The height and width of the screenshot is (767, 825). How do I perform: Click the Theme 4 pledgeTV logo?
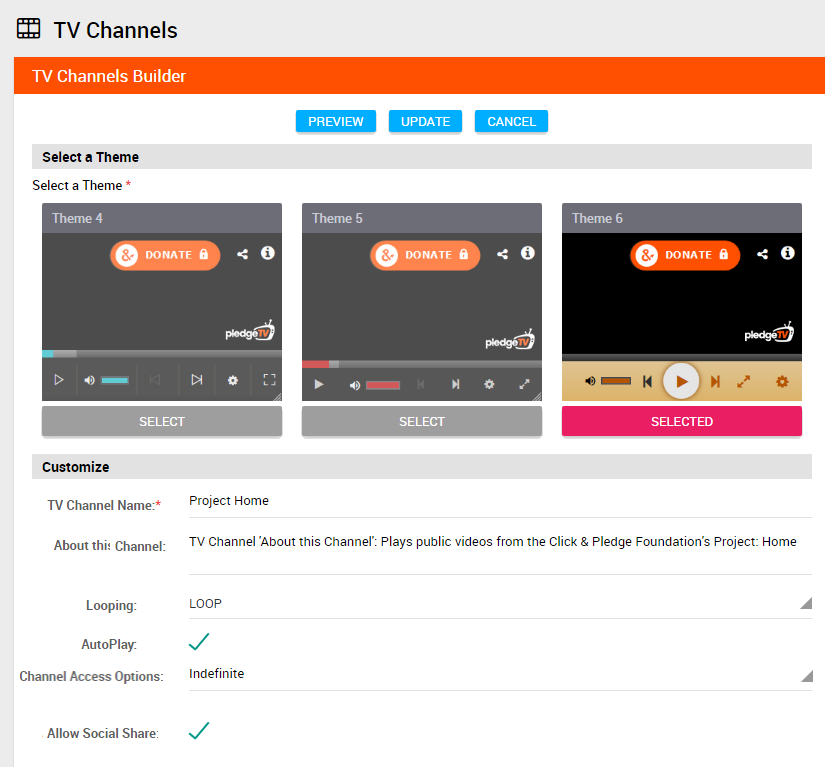point(250,331)
